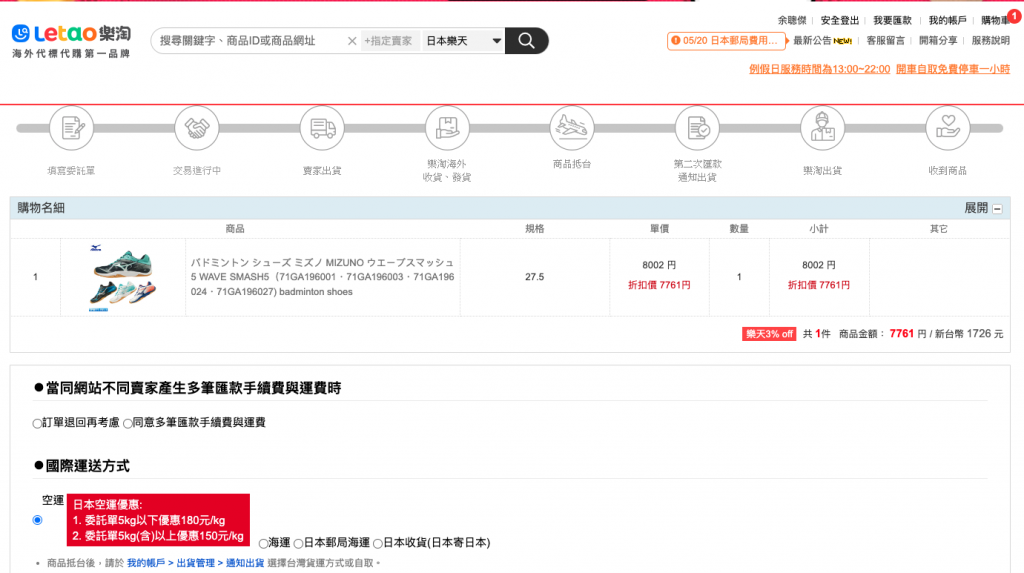1024x573 pixels.
Task: Click the product title MIZUNO WAVE SMASH5
Action: pos(323,277)
